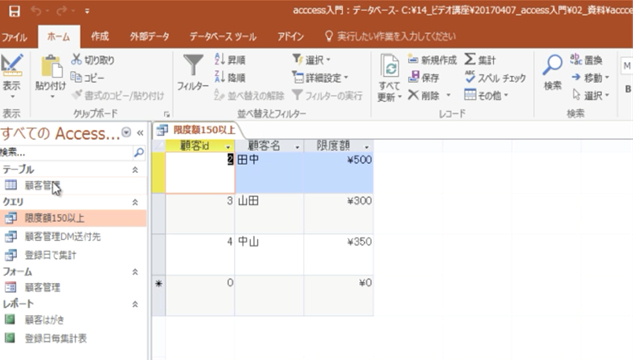This screenshot has width=640, height=360.
Task: Open the 顧客id column dropdown arrow
Action: click(228, 147)
